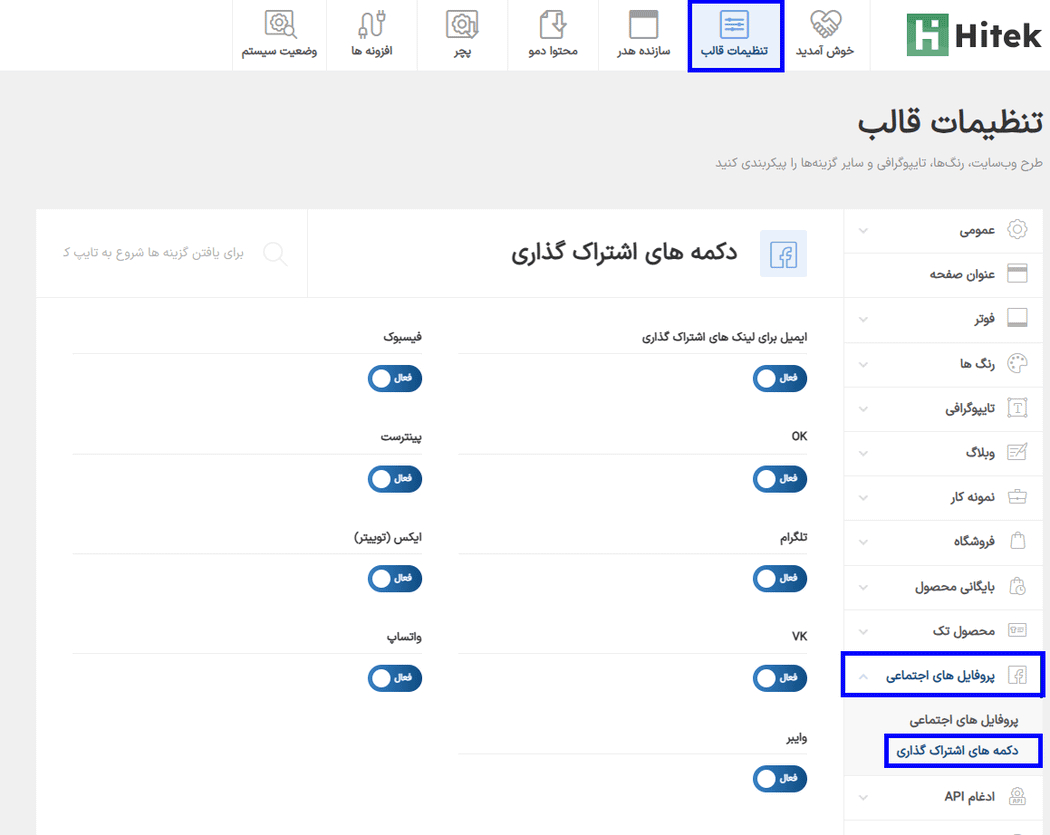
Task: Click the تنظیمات قالب sliders icon
Action: 734,25
